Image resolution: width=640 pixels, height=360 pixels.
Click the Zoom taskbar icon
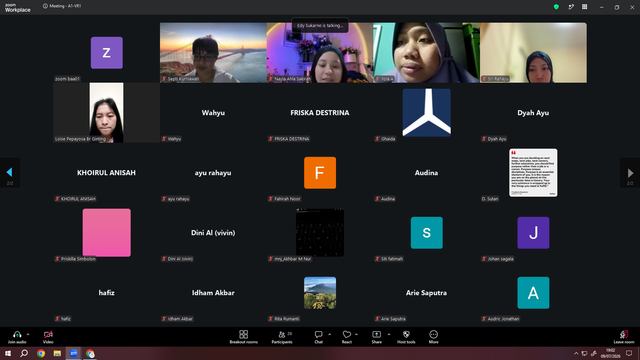pos(74,353)
